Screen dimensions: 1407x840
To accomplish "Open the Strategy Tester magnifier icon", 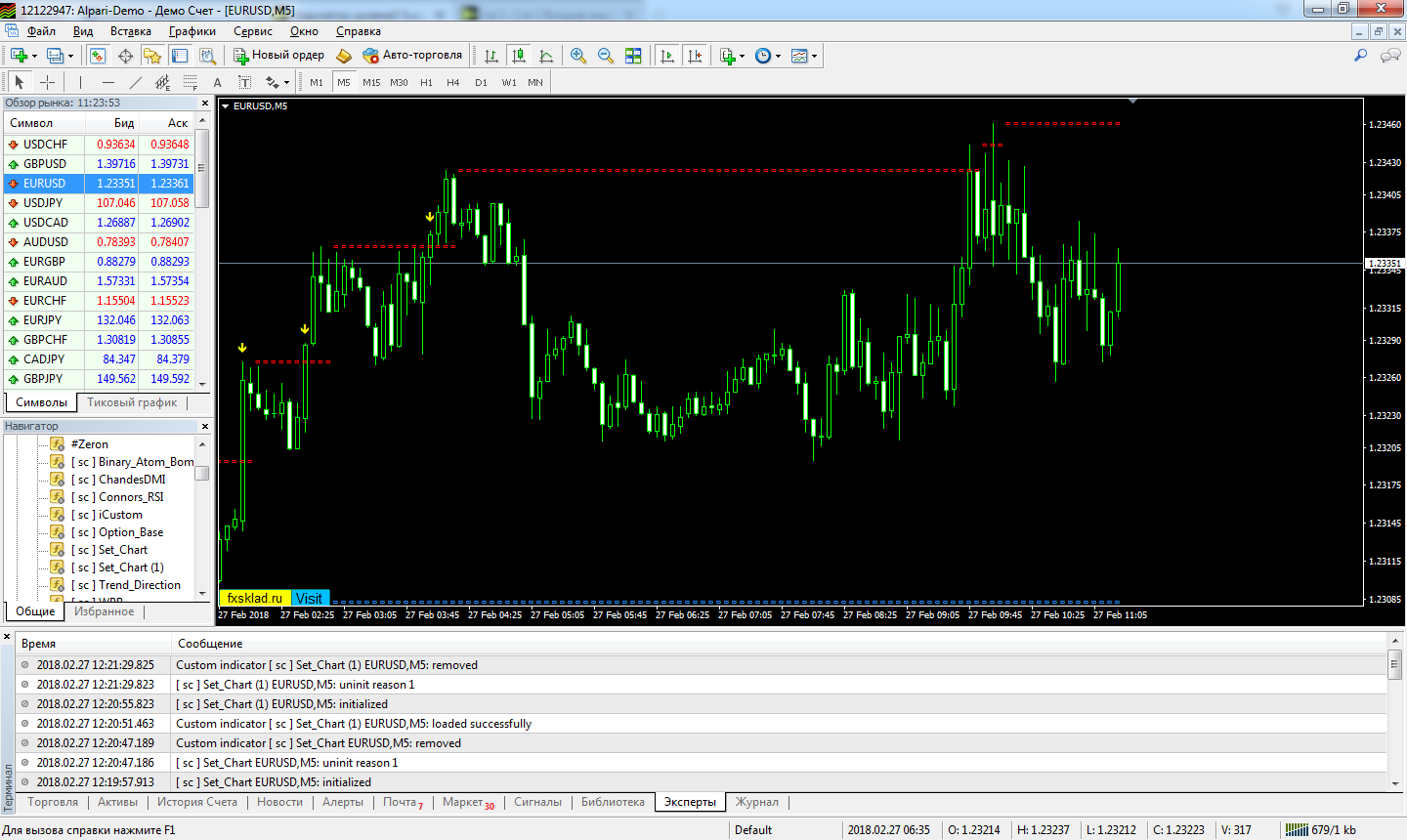I will click(x=207, y=56).
